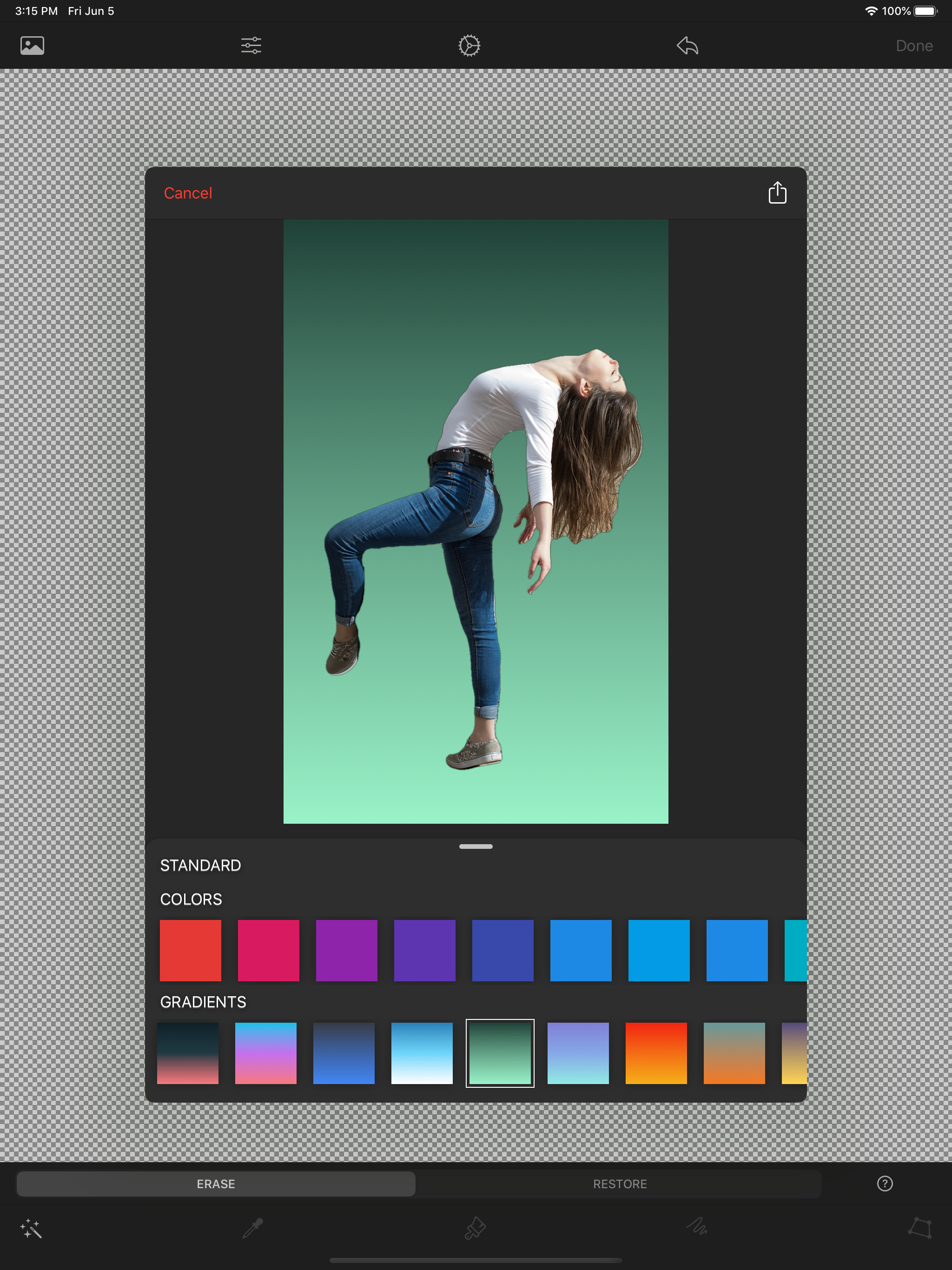The height and width of the screenshot is (1270, 952).
Task: Select the brush eraser tool
Action: tap(475, 1229)
